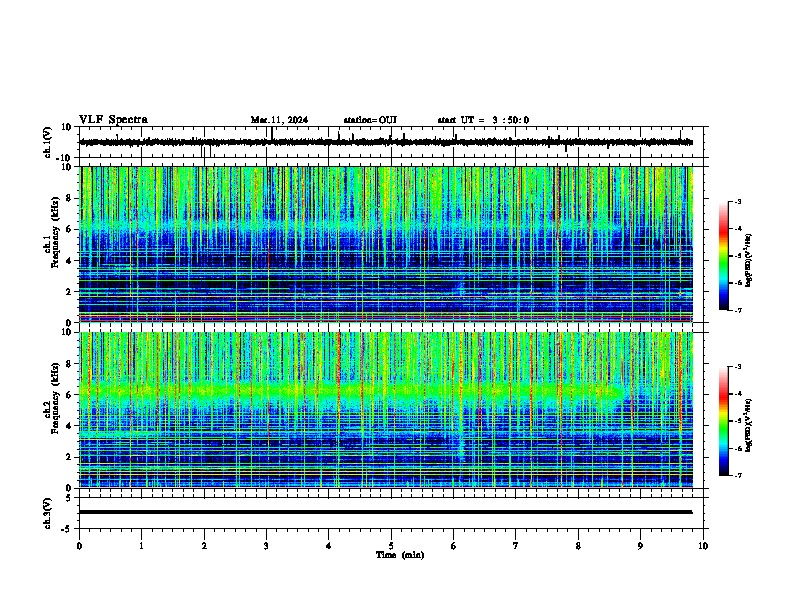Click the "ch.1(V)" waveform axis label
The height and width of the screenshot is (612, 792).
pyautogui.click(x=48, y=142)
